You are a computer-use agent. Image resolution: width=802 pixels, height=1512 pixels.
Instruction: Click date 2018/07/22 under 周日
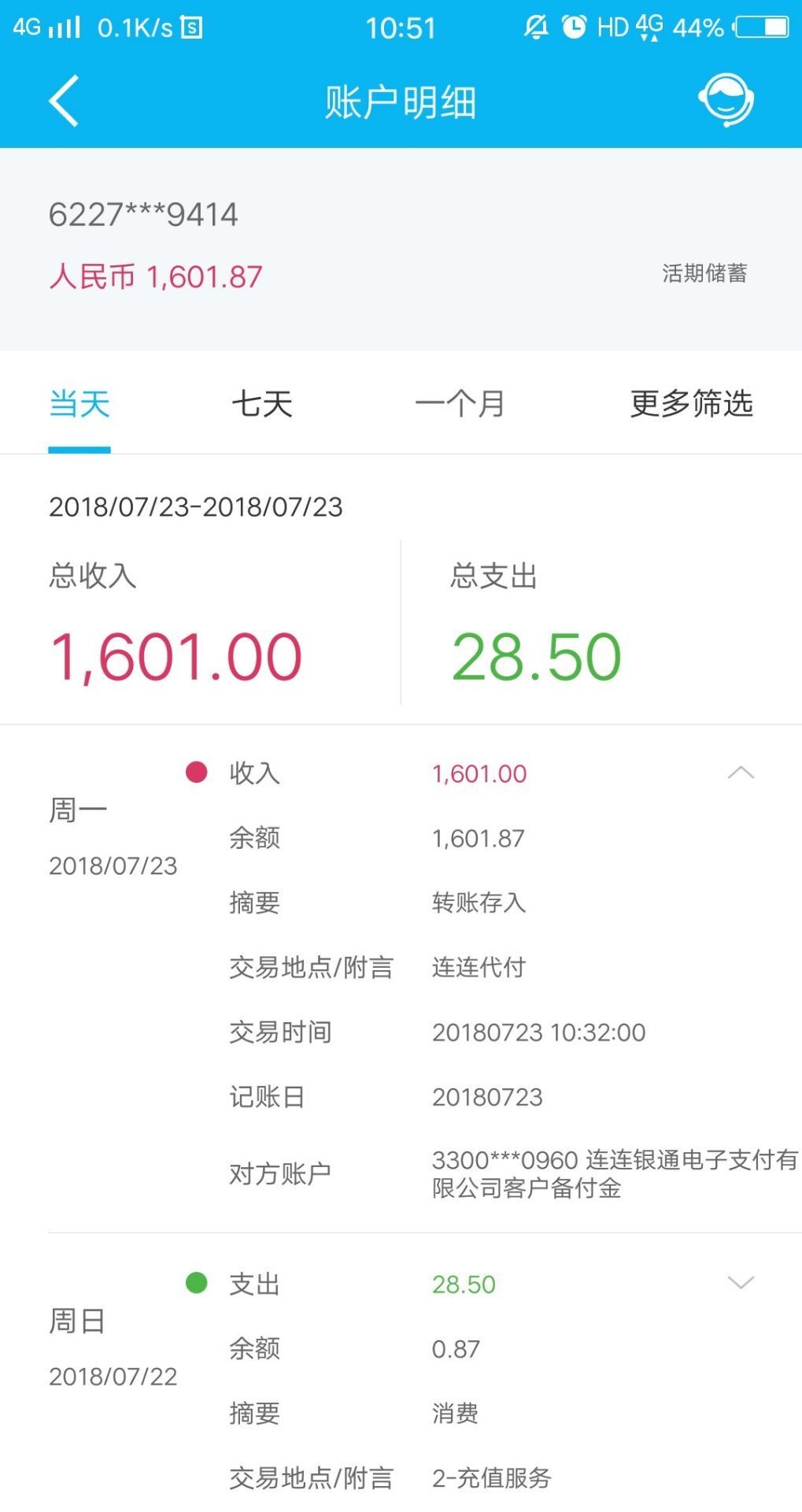[x=113, y=1377]
